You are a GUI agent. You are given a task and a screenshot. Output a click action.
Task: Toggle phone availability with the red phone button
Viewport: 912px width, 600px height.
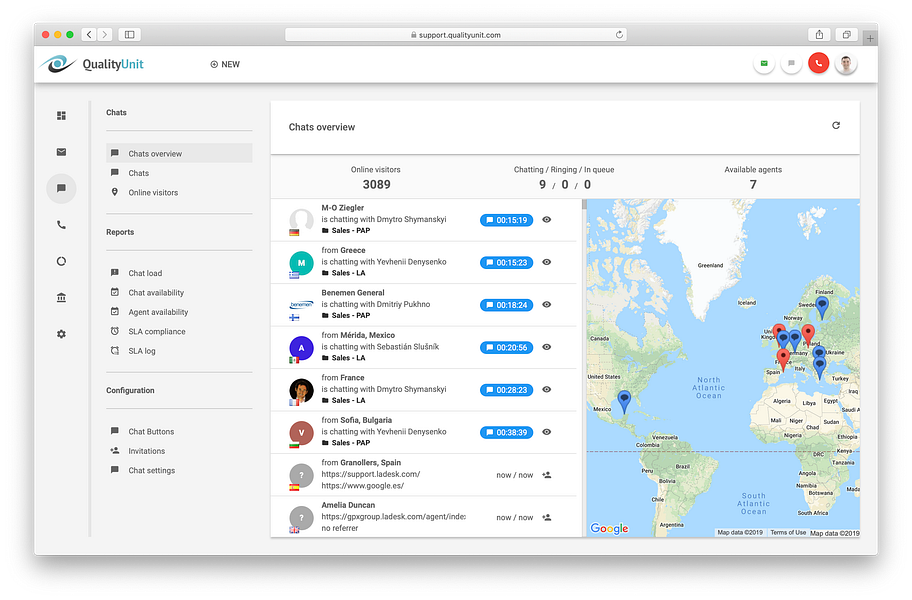[818, 62]
